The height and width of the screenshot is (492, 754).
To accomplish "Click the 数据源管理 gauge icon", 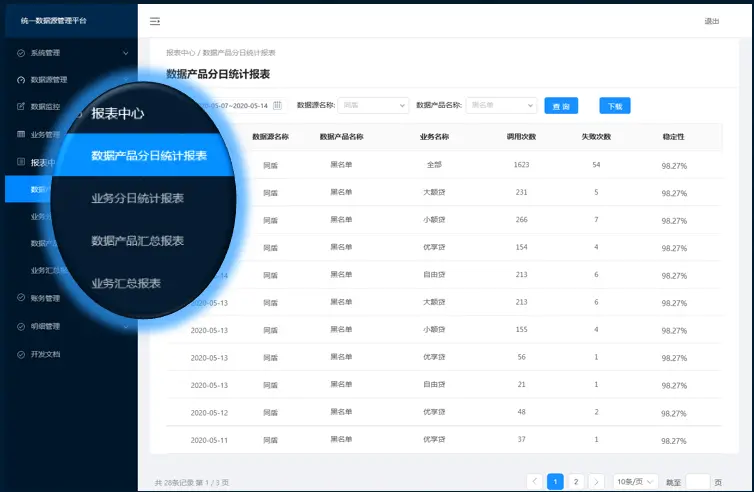I will [x=21, y=79].
